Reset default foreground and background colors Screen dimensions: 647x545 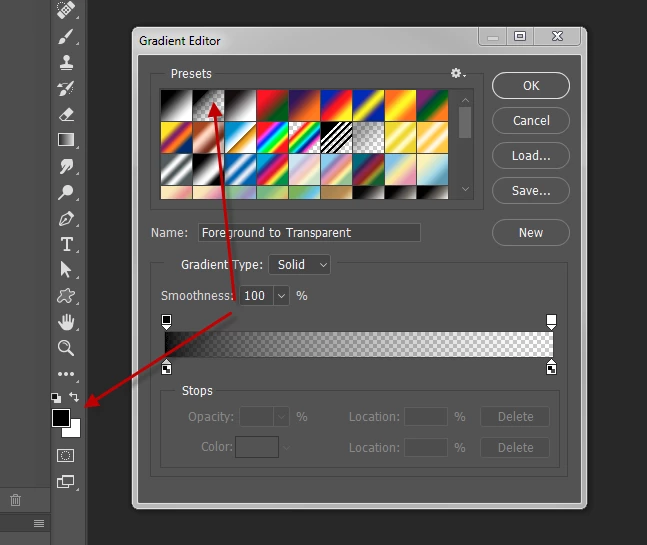click(x=56, y=398)
